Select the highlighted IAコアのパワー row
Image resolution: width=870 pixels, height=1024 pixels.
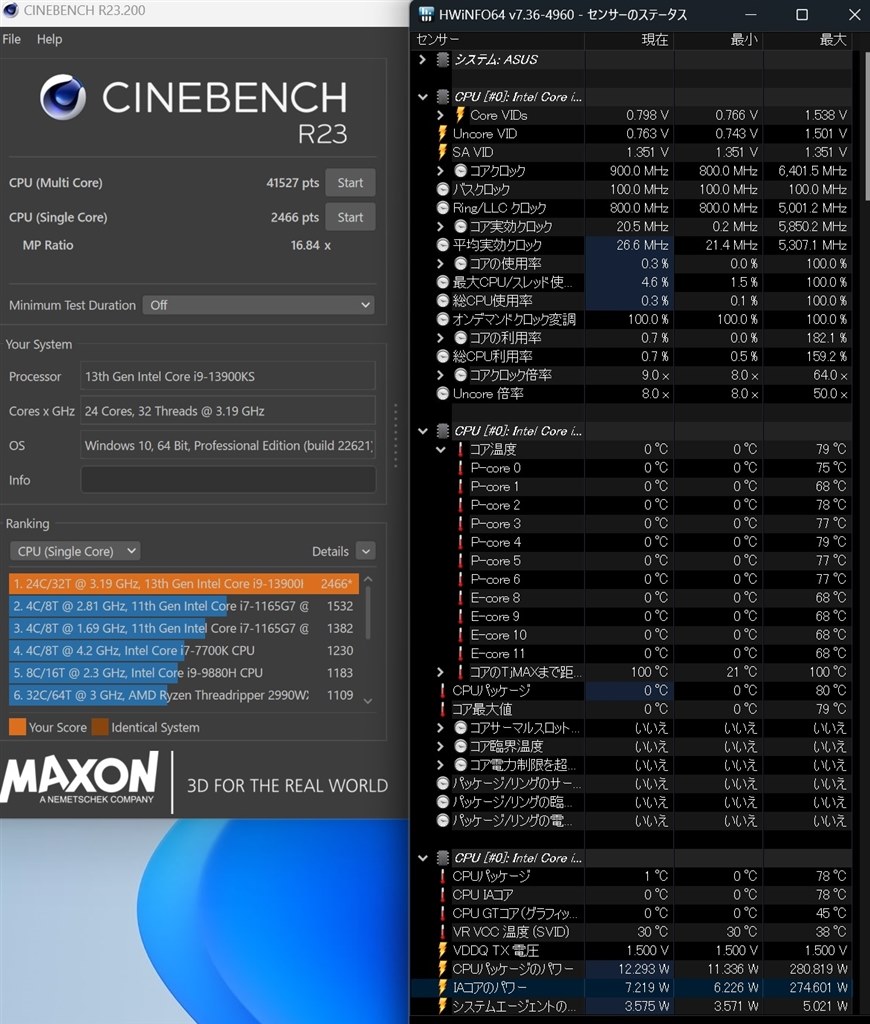(x=632, y=987)
